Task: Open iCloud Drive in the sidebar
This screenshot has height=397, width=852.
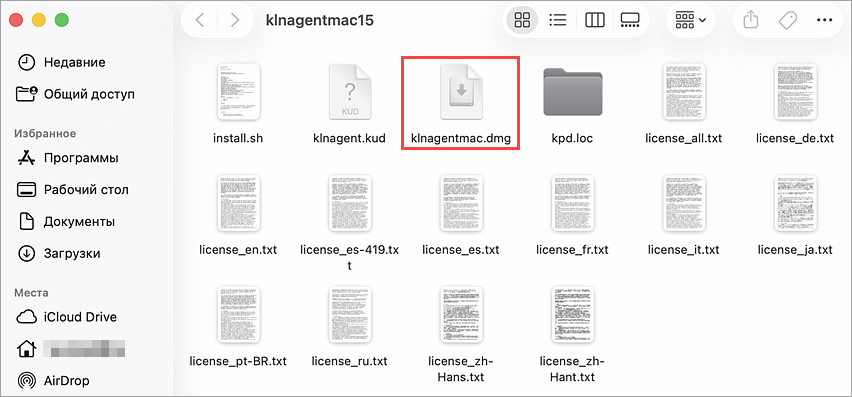Action: click(x=67, y=317)
